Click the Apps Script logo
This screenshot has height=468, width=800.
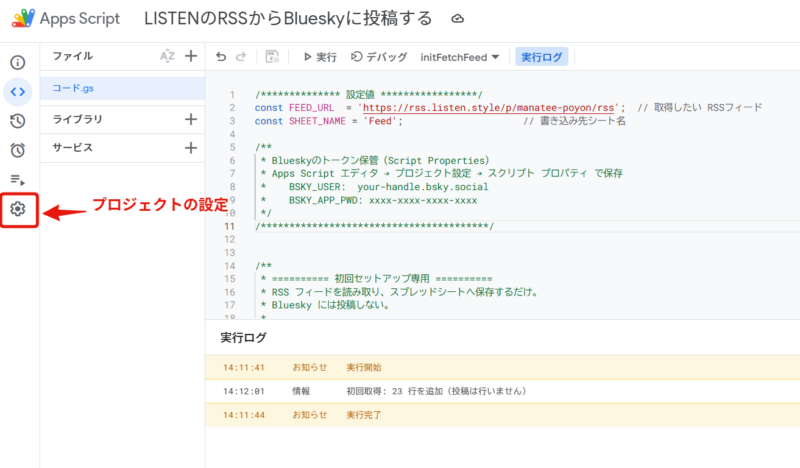click(23, 18)
